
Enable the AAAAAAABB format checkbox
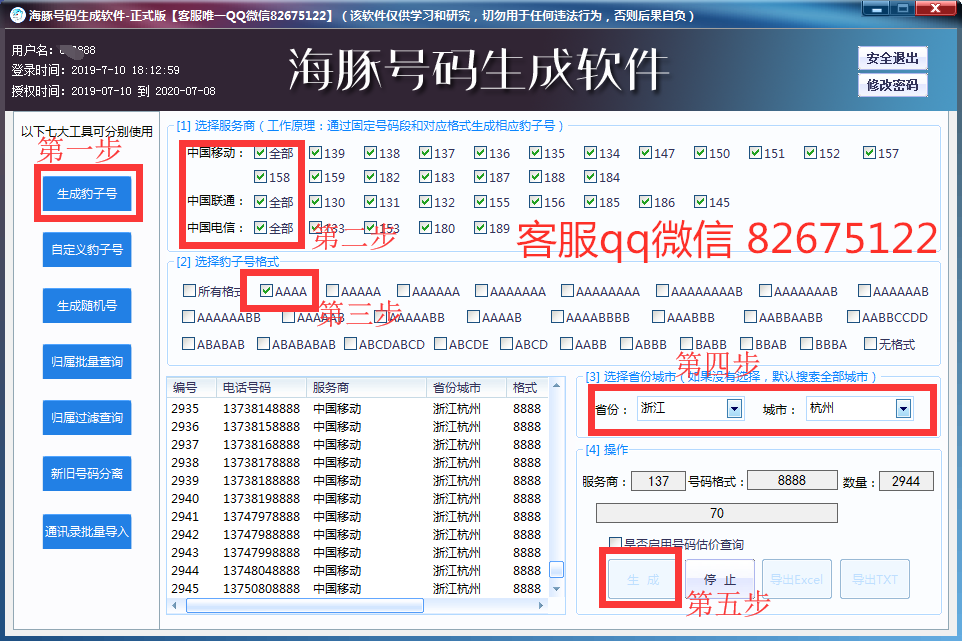188,317
